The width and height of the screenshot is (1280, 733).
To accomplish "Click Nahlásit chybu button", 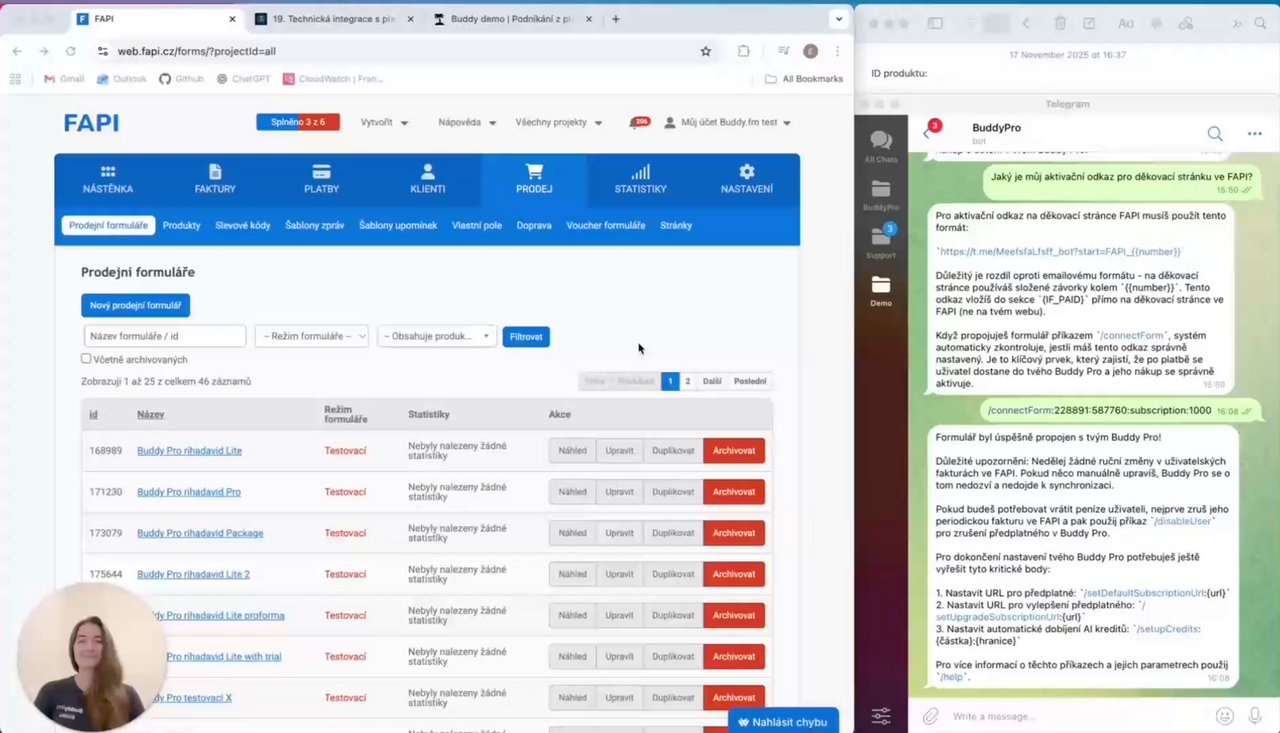I will pos(783,721).
